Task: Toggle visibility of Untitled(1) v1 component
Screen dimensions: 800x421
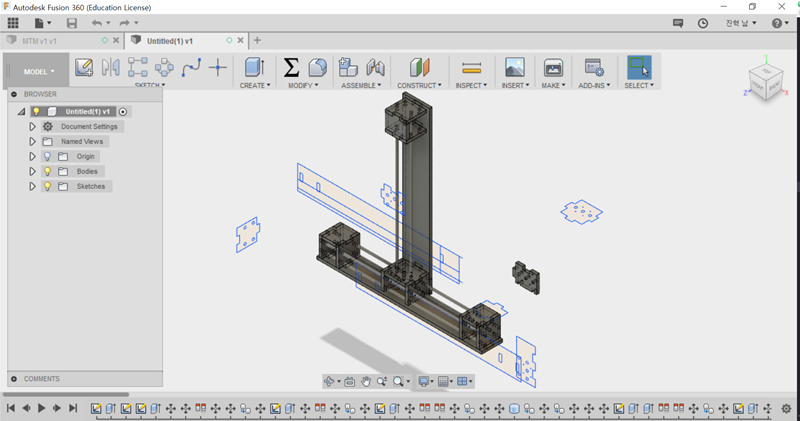Action: pos(36,111)
